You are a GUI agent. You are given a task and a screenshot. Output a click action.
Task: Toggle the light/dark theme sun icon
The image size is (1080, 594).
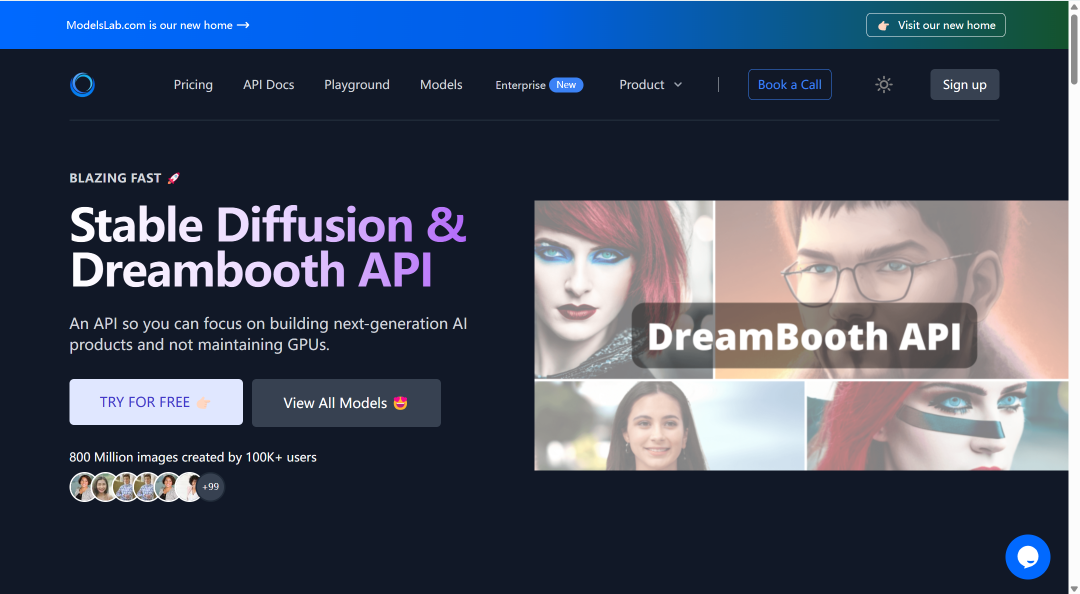(x=884, y=85)
